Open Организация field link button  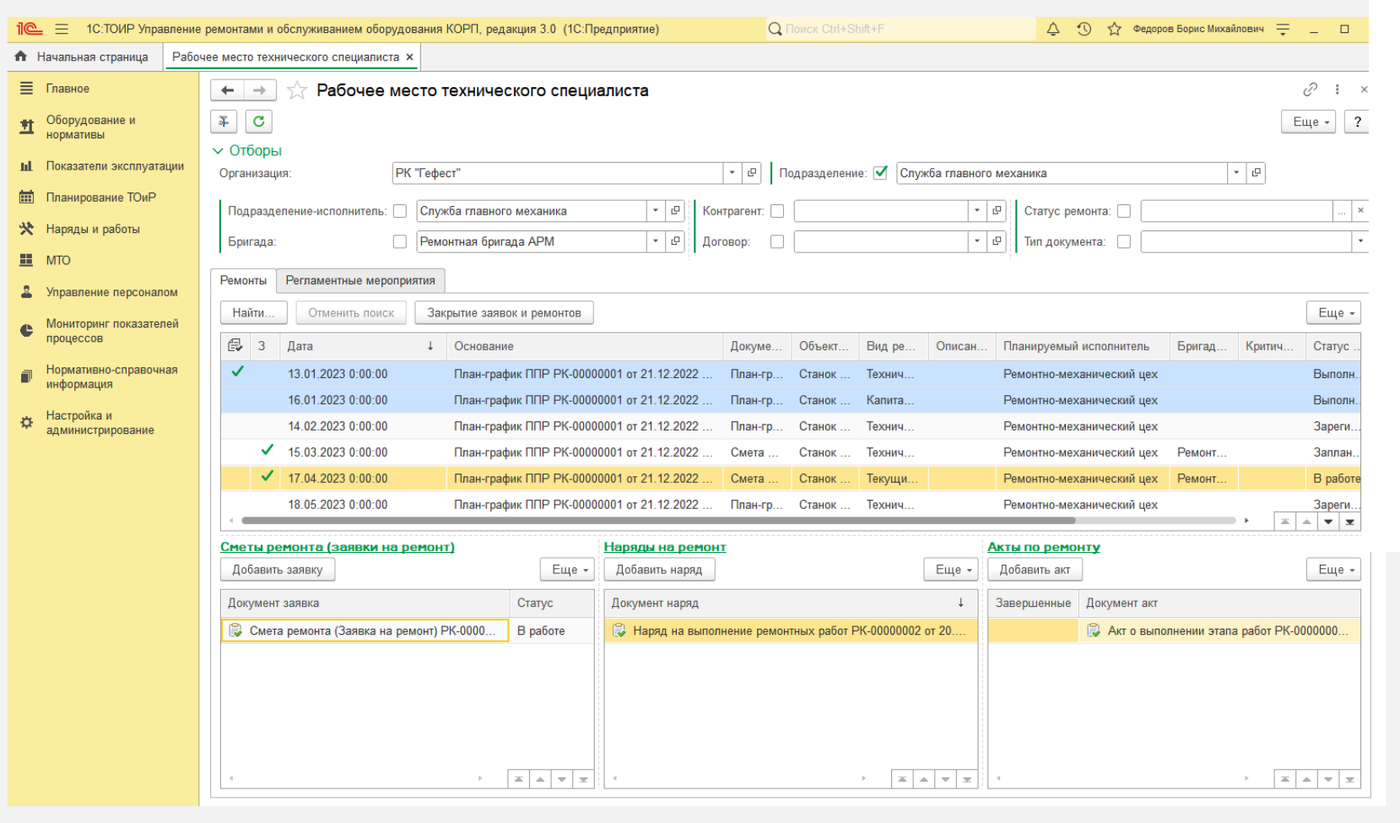pyautogui.click(x=753, y=173)
